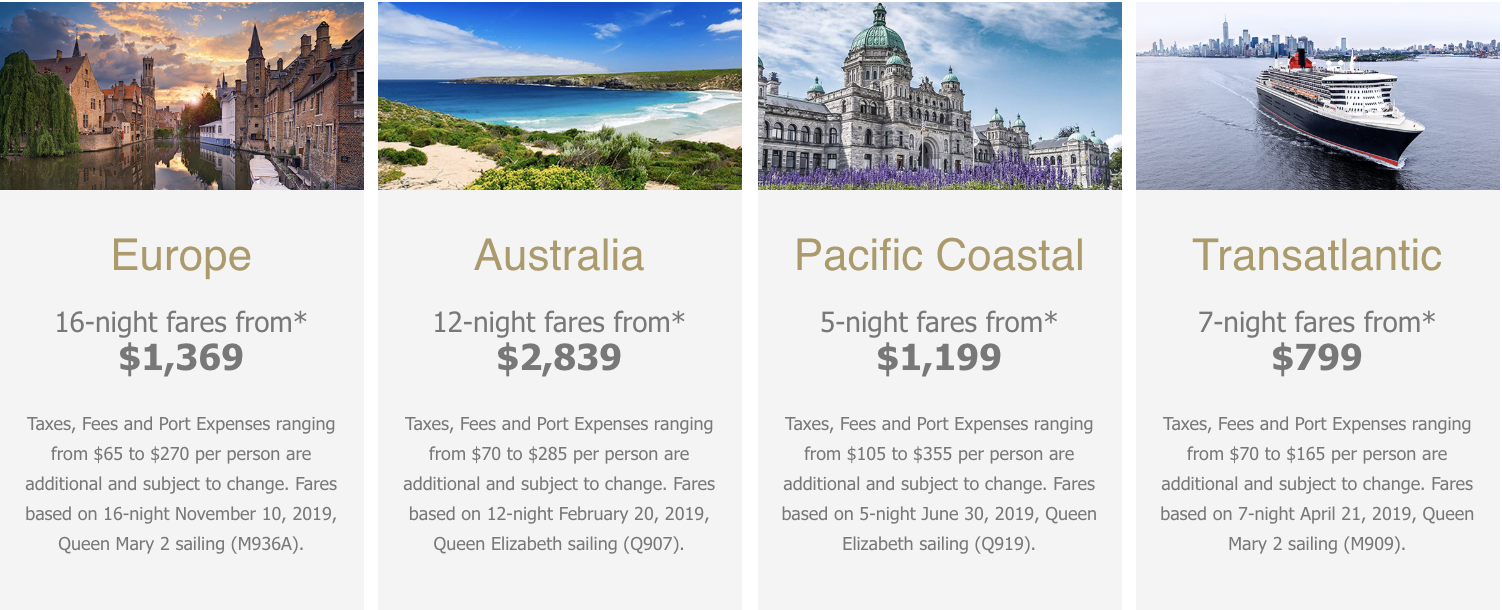This screenshot has width=1502, height=610.
Task: Open the Europe canal town photo
Action: (182, 95)
